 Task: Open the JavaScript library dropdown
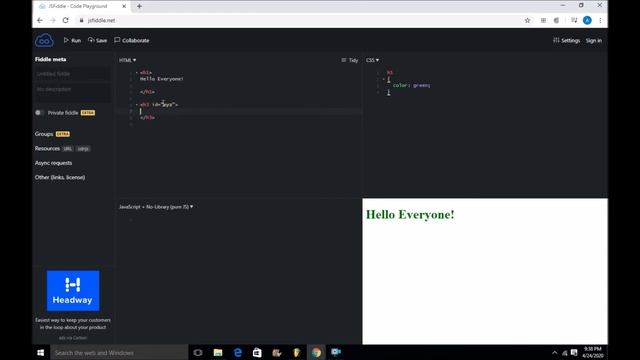(156, 207)
